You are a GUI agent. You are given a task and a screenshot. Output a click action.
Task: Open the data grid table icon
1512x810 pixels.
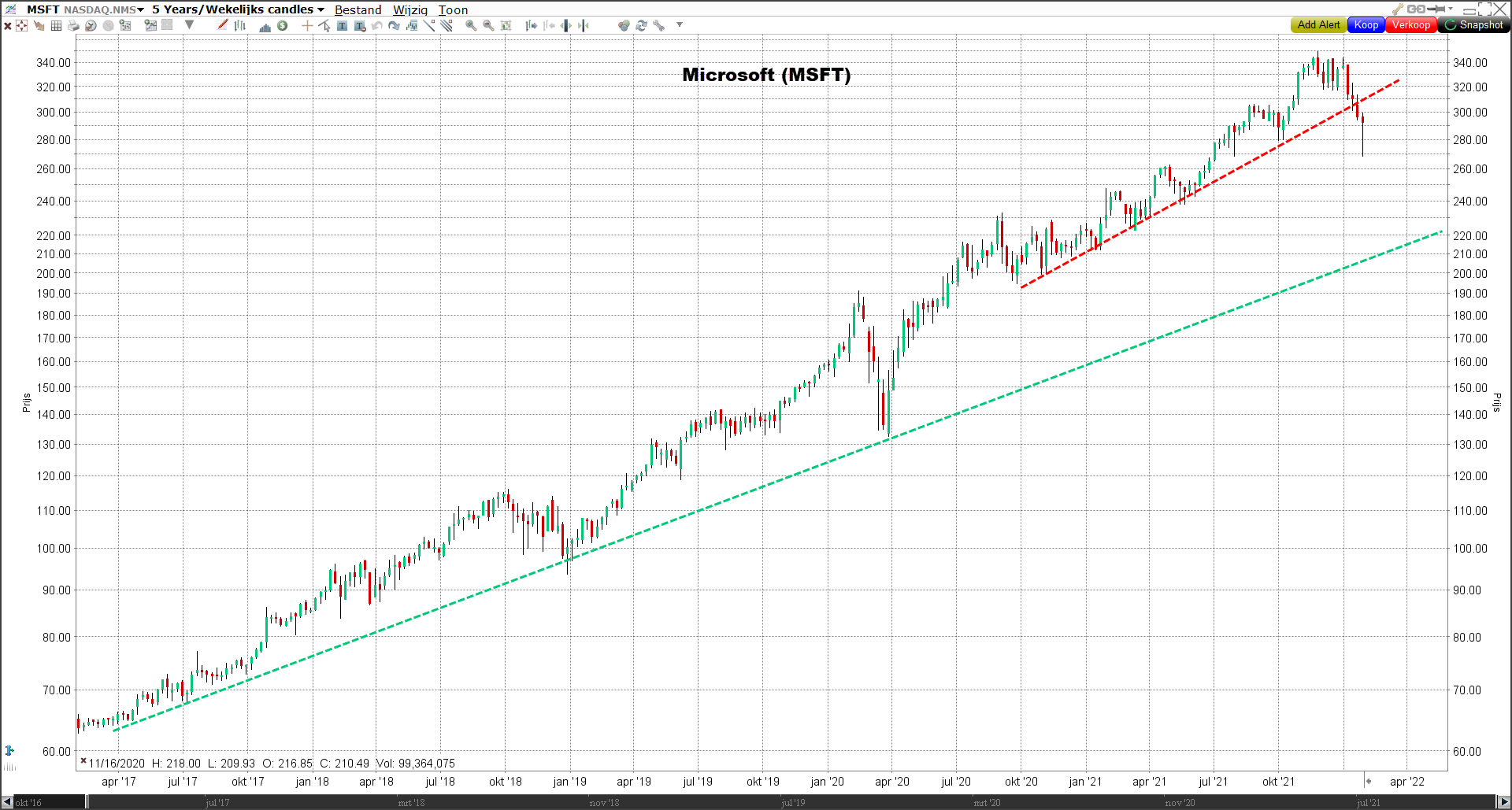[56, 26]
